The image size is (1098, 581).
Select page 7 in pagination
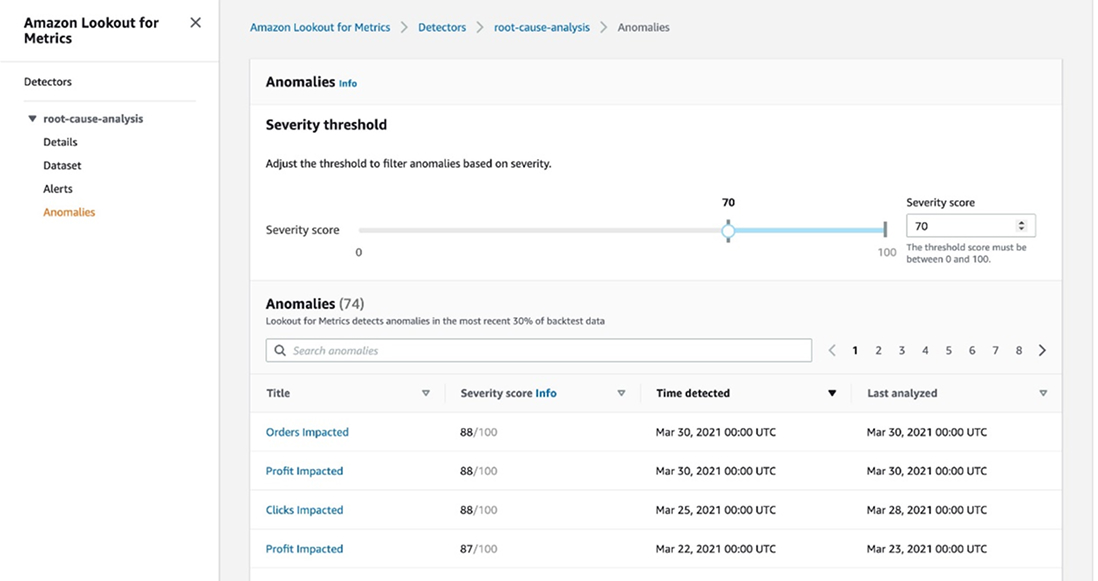(995, 350)
